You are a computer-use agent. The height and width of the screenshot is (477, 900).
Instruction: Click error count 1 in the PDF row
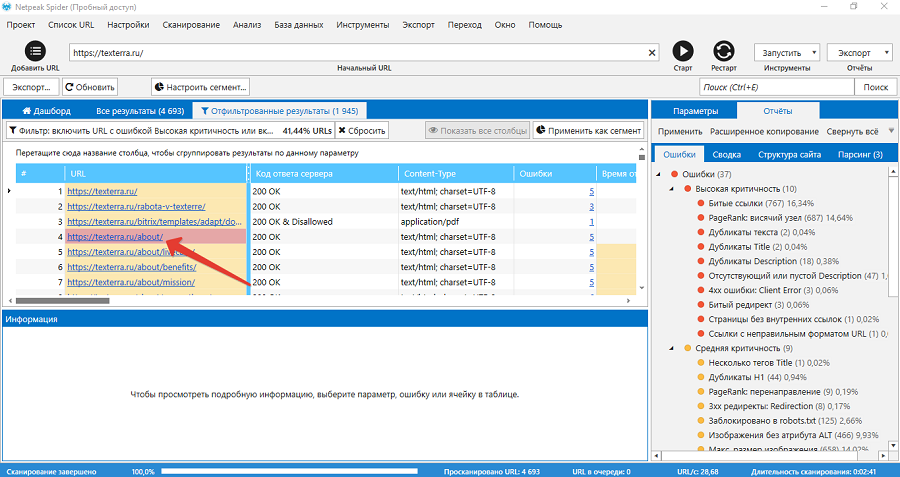(x=591, y=222)
